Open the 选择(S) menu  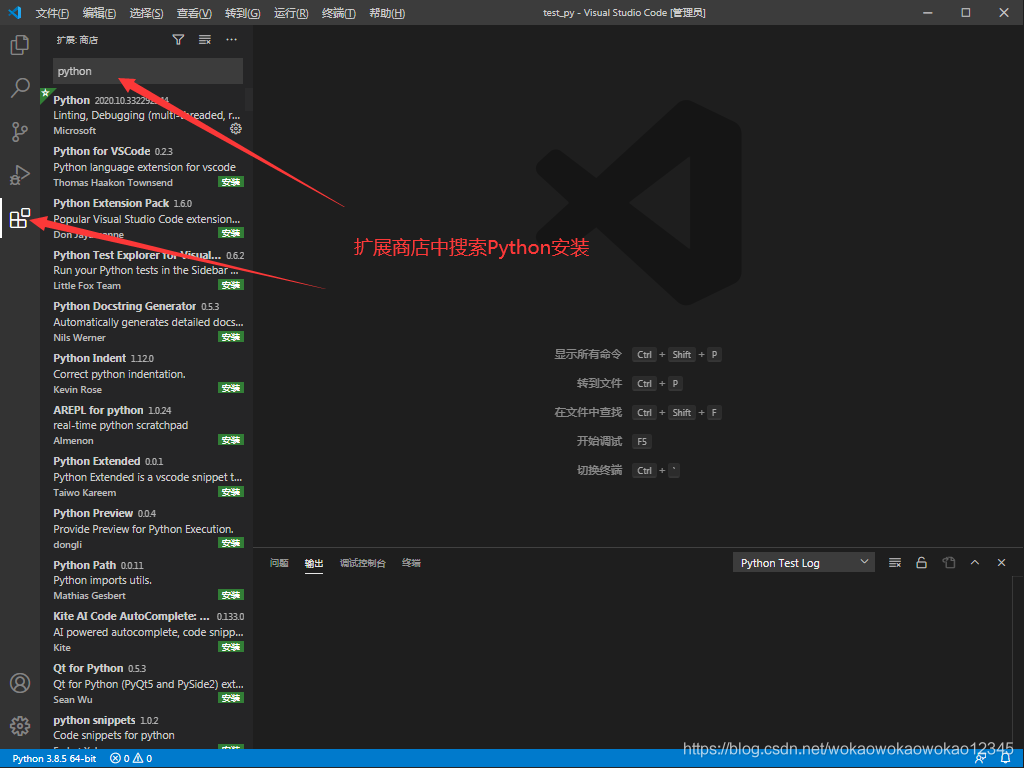146,13
